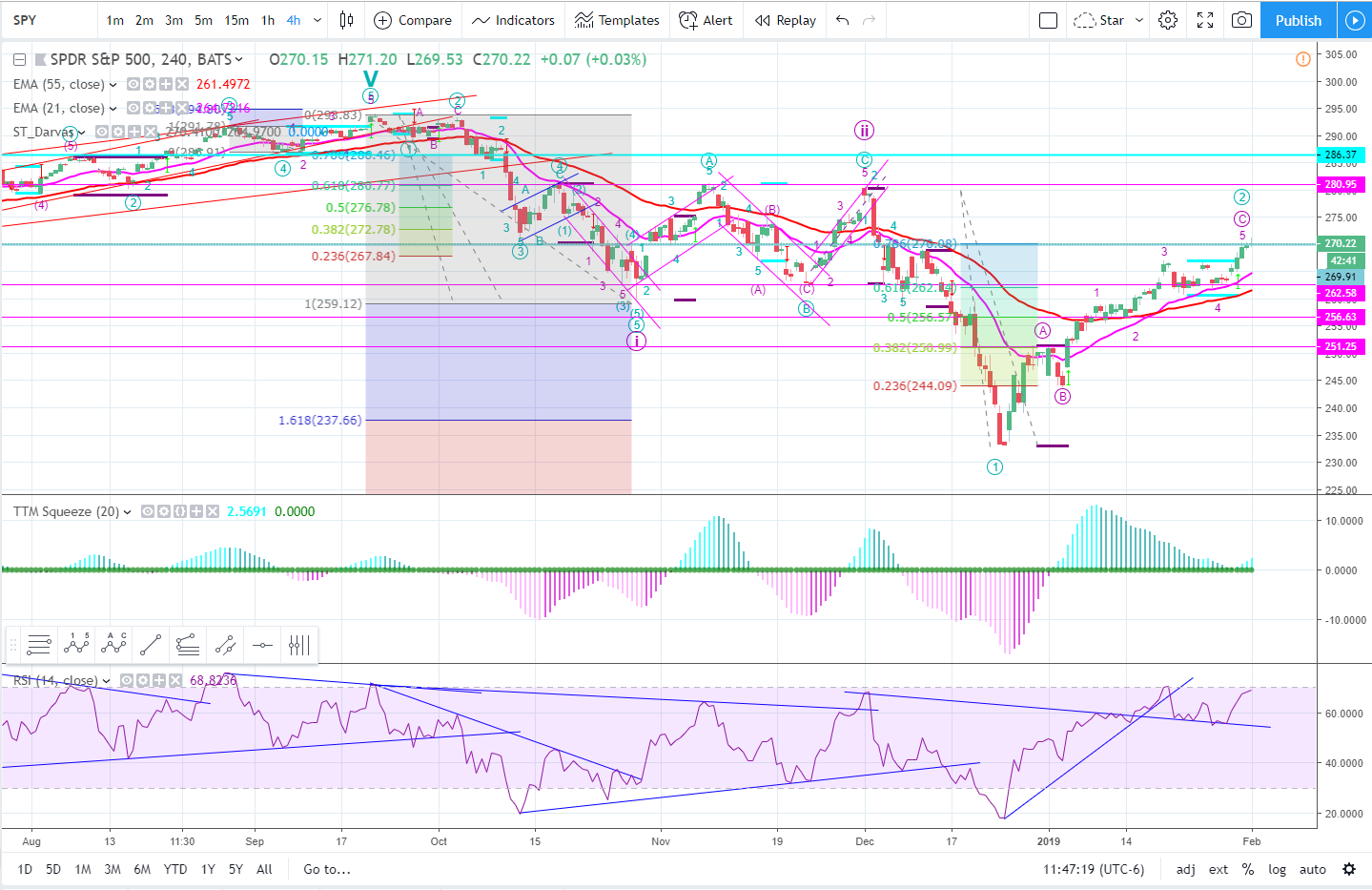Start bar Replay mode
This screenshot has width=1372, height=890.
786,20
